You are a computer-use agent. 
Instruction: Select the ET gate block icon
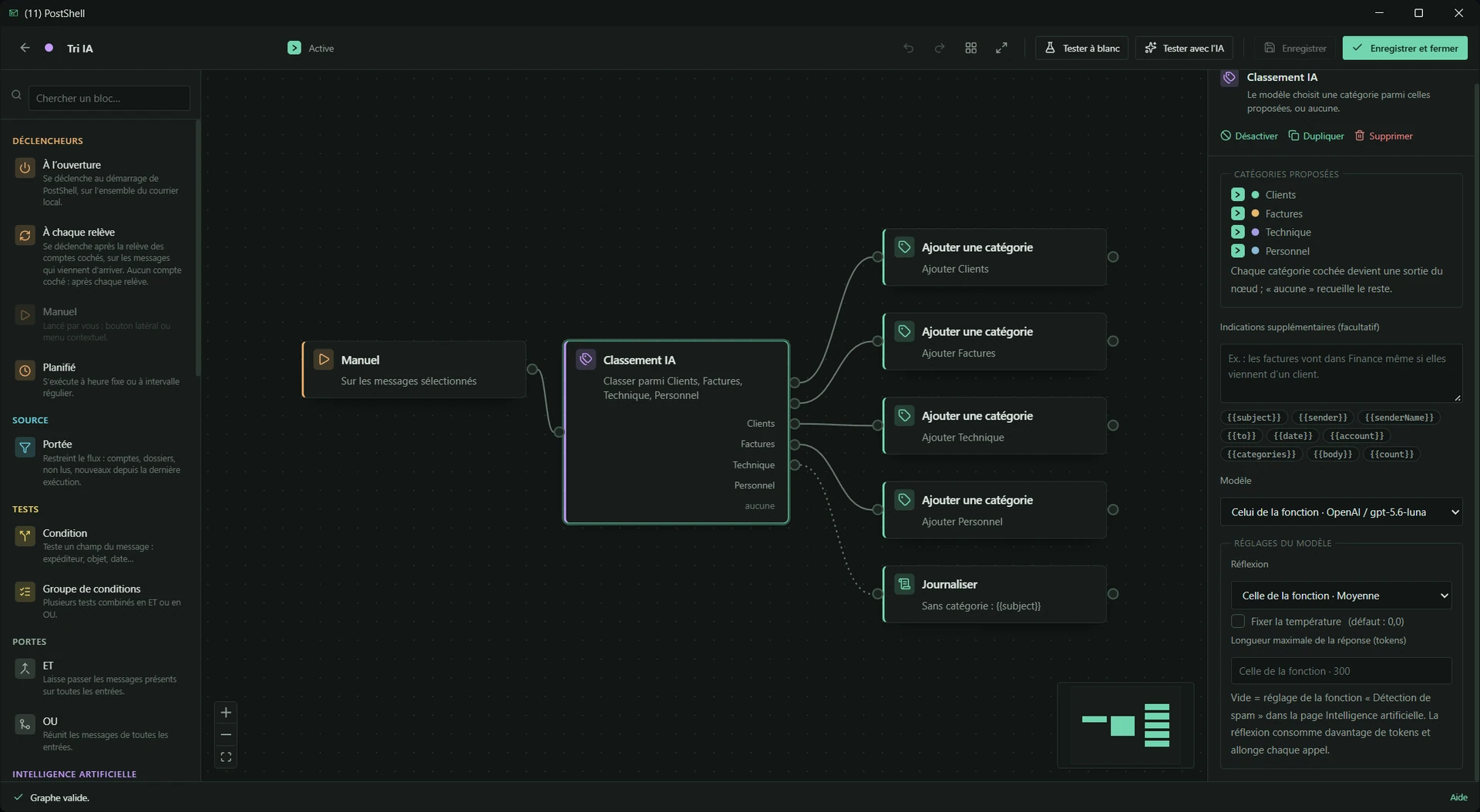tap(25, 668)
